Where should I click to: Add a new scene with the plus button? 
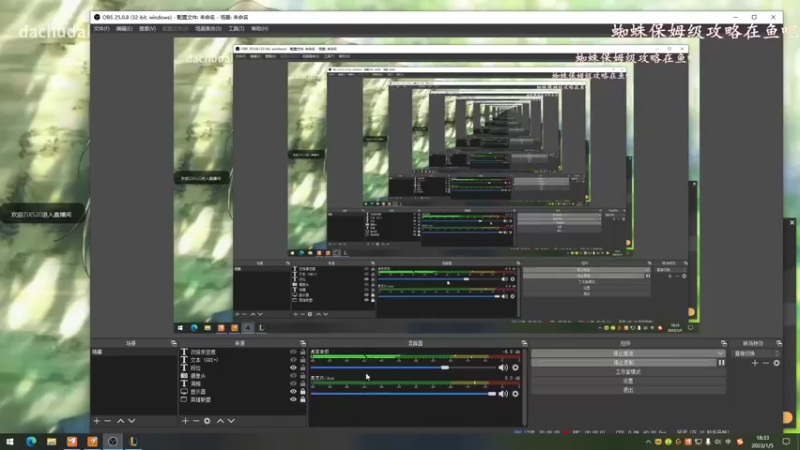point(96,421)
